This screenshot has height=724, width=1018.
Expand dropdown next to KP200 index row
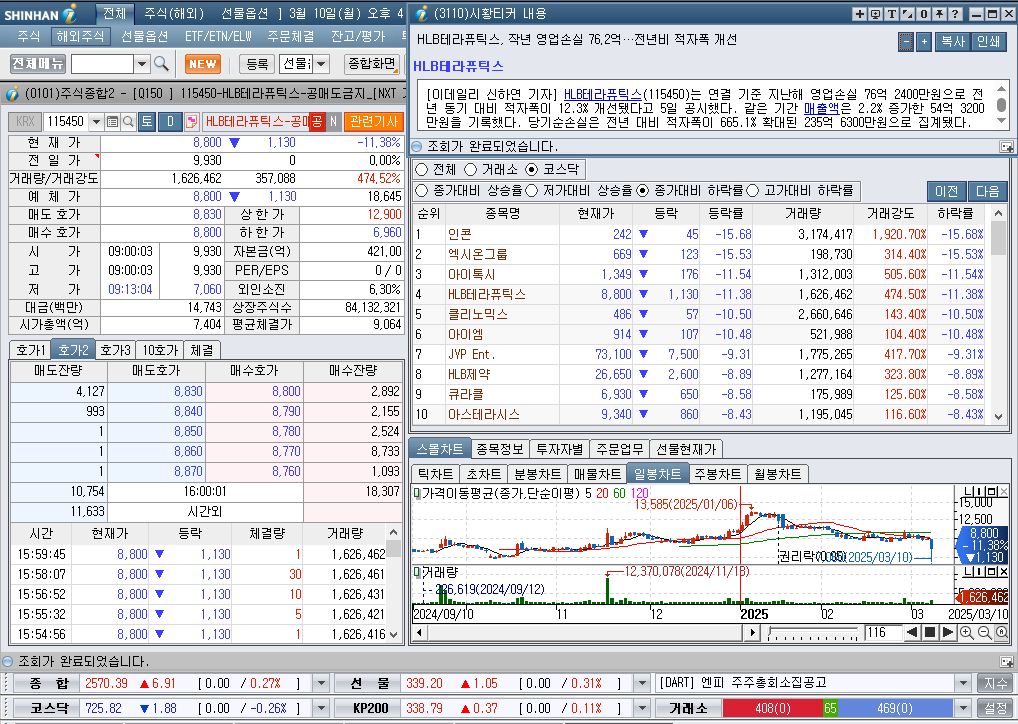[641, 708]
